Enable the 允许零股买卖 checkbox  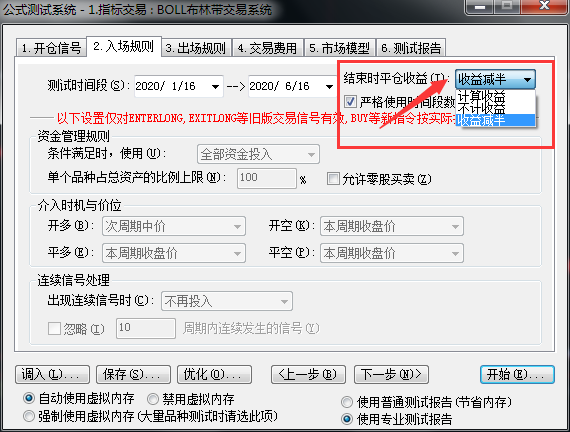333,179
